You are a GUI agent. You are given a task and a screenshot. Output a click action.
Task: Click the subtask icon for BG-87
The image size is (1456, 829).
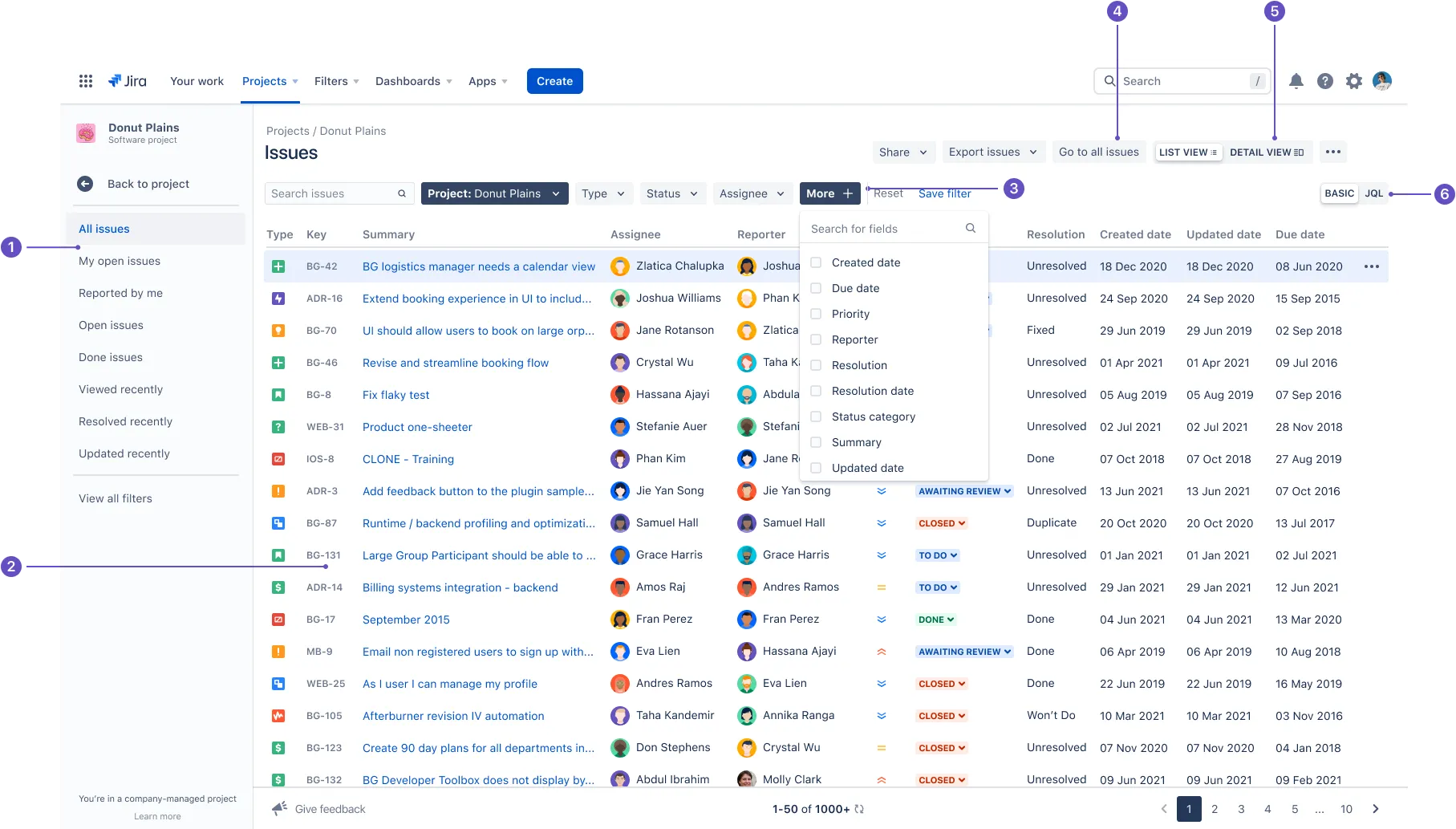(x=278, y=523)
